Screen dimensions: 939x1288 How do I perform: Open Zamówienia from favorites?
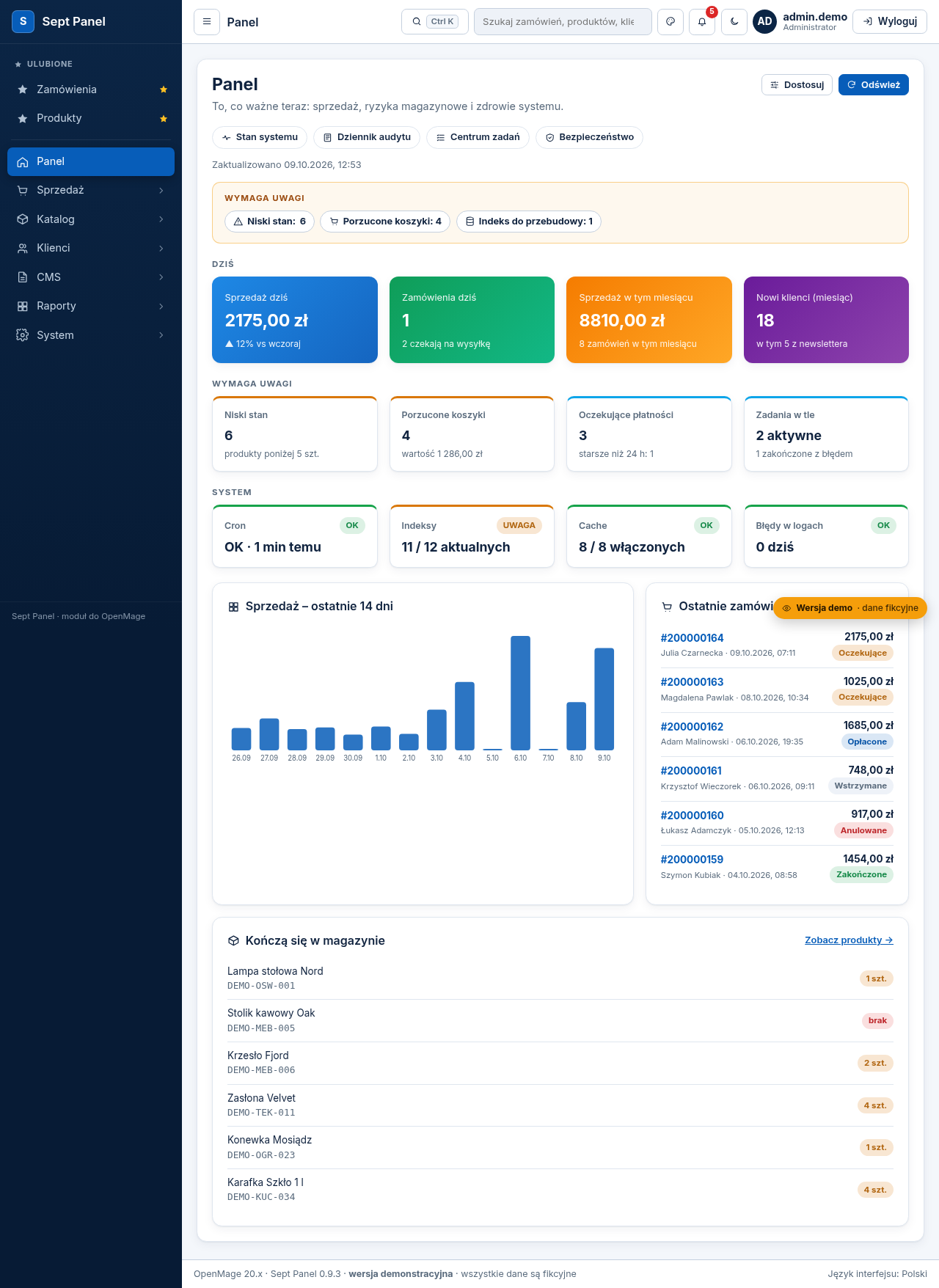(x=67, y=89)
